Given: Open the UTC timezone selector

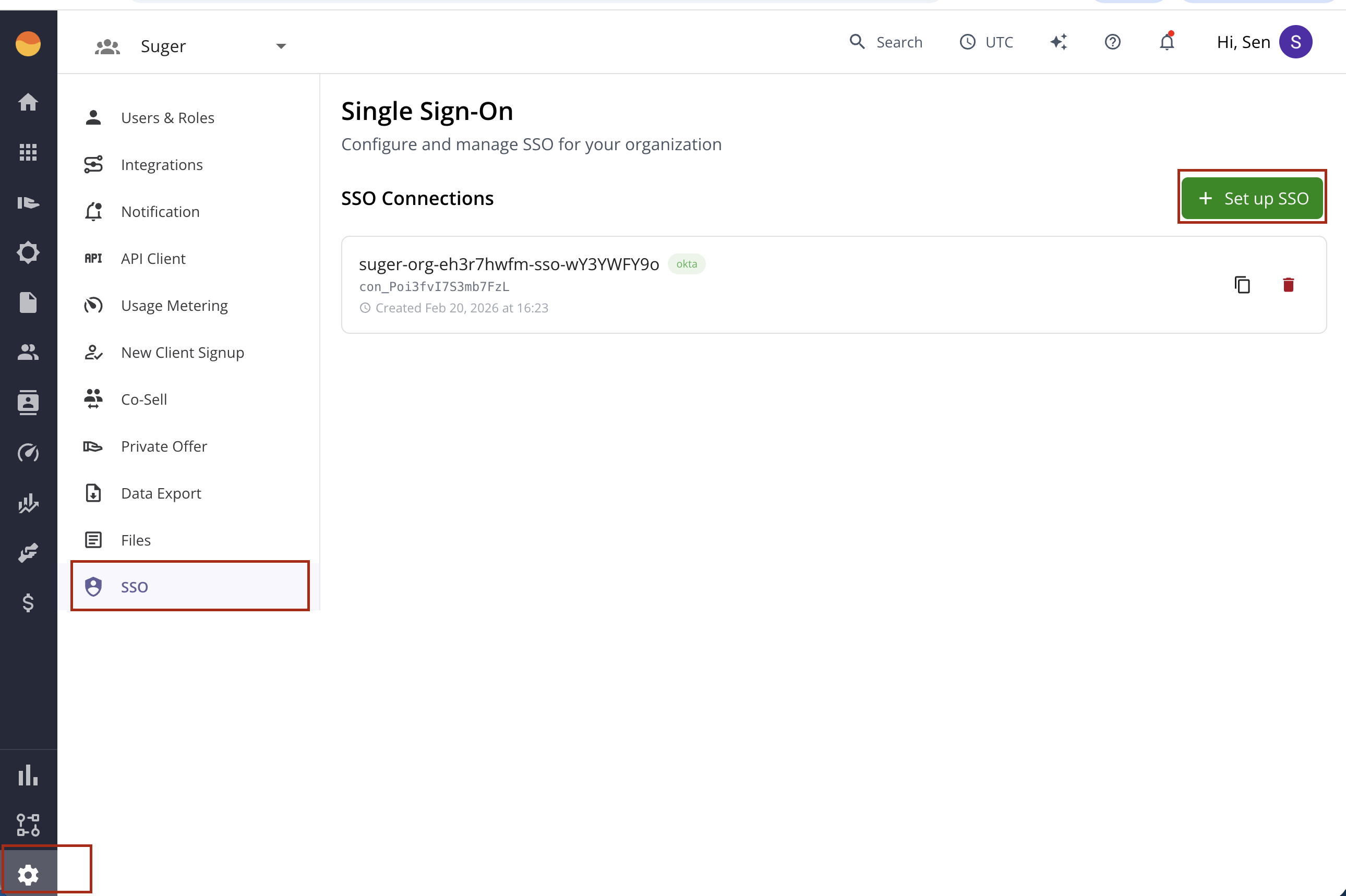Looking at the screenshot, I should pos(987,42).
